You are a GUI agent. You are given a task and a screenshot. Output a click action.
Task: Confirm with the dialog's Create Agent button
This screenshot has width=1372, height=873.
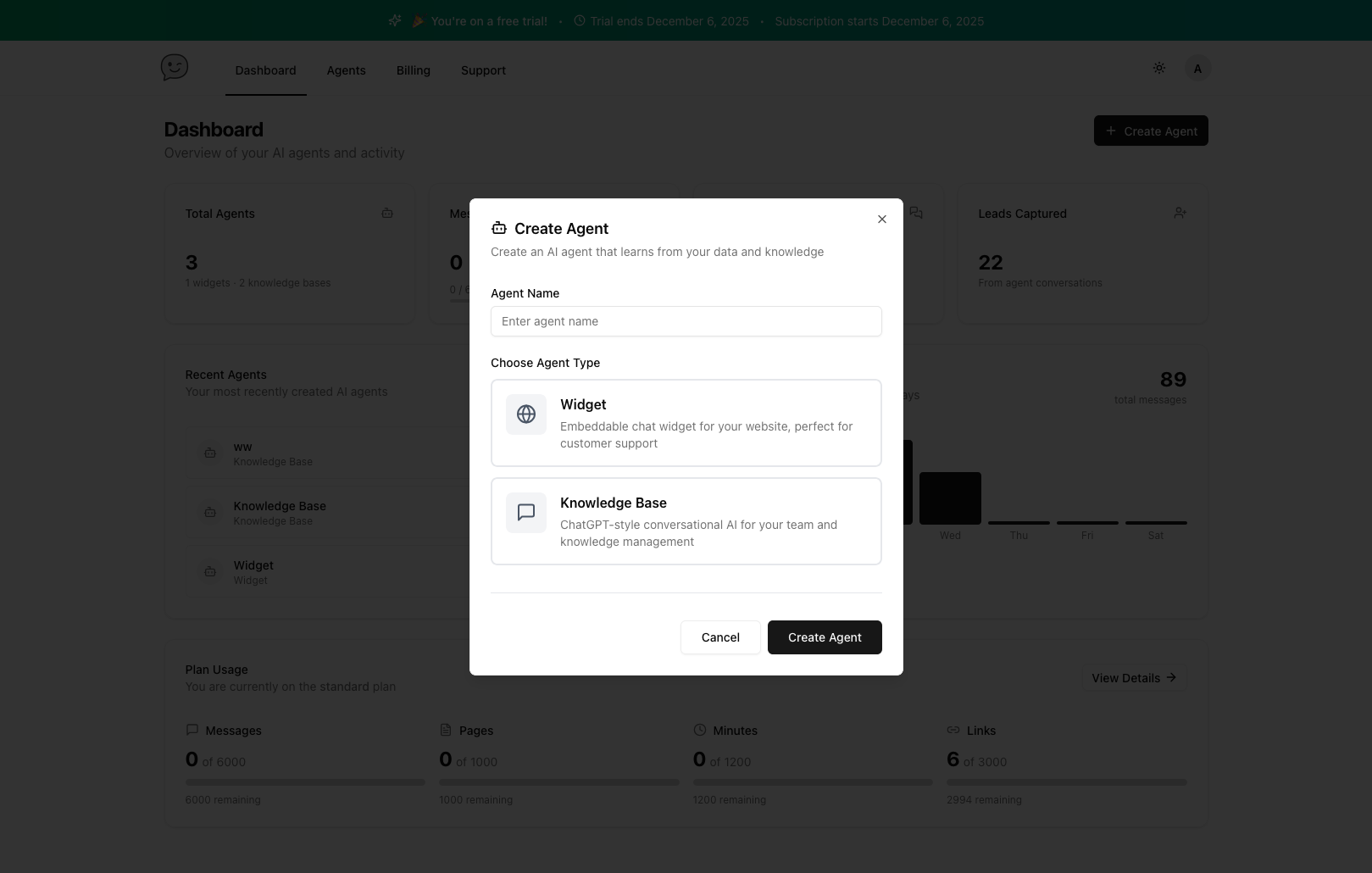[825, 637]
